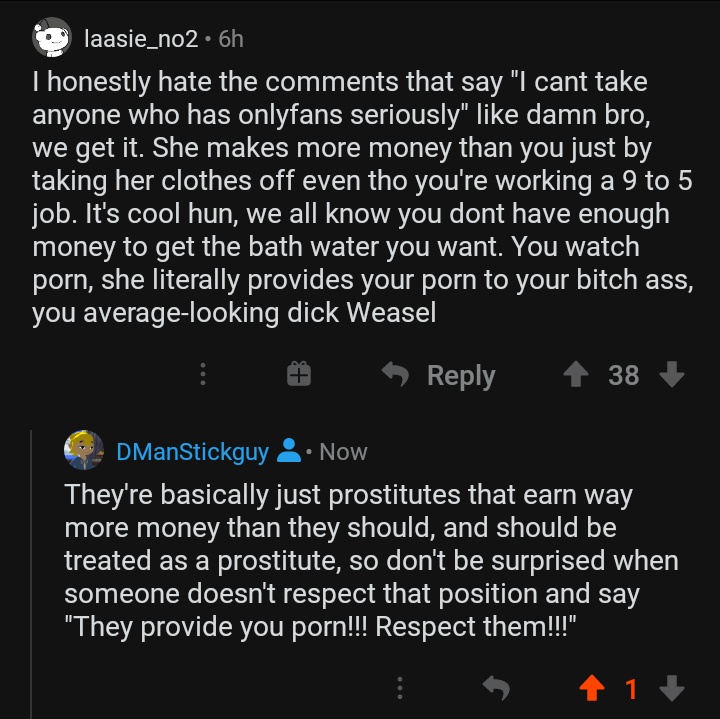The height and width of the screenshot is (719, 720).
Task: Tap DManStickguy's reply text body
Action: [370, 561]
